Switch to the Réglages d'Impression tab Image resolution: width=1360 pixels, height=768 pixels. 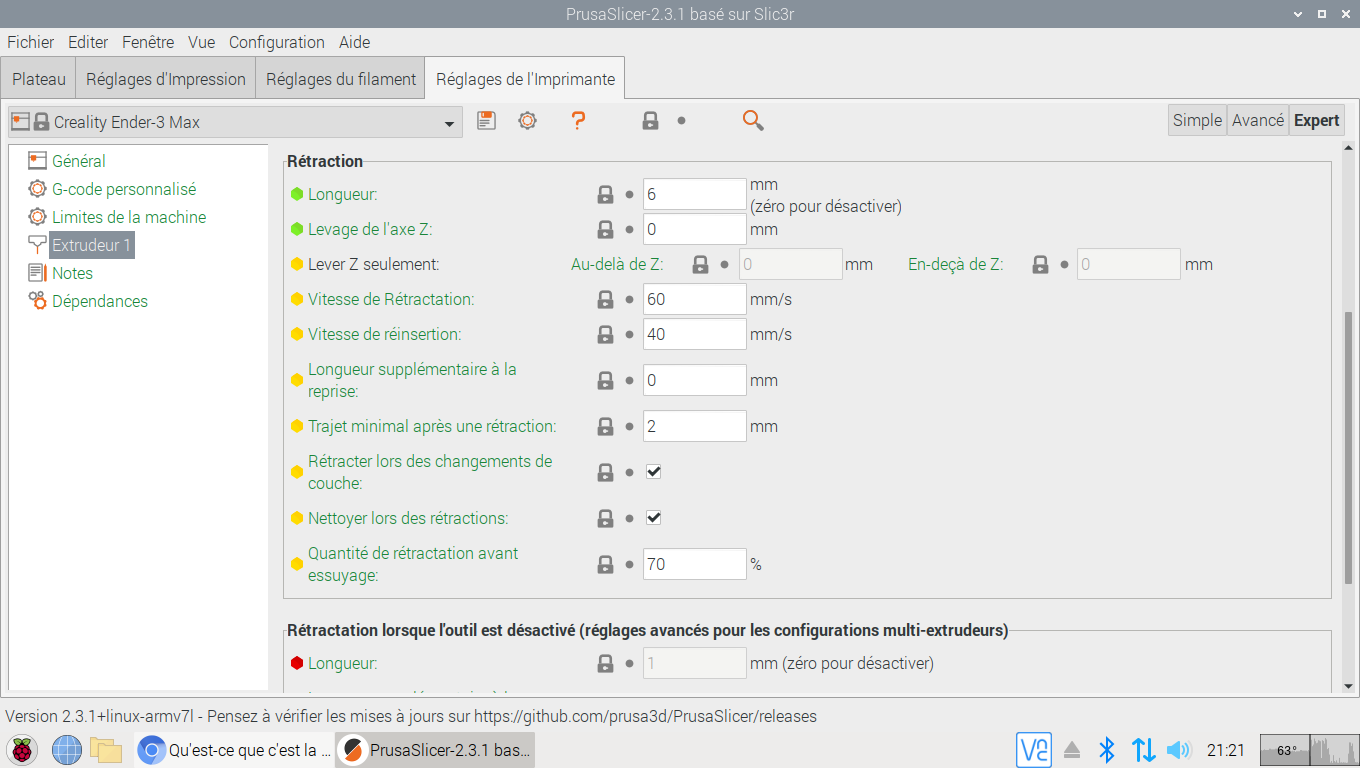[166, 79]
